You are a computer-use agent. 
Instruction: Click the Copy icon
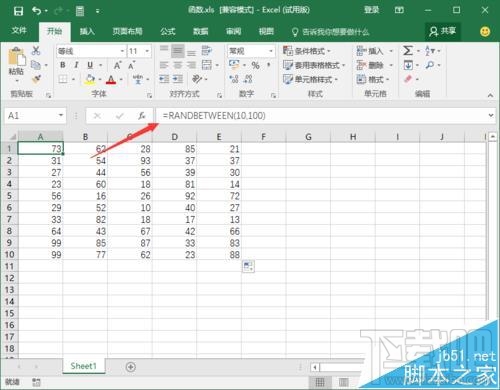click(36, 65)
